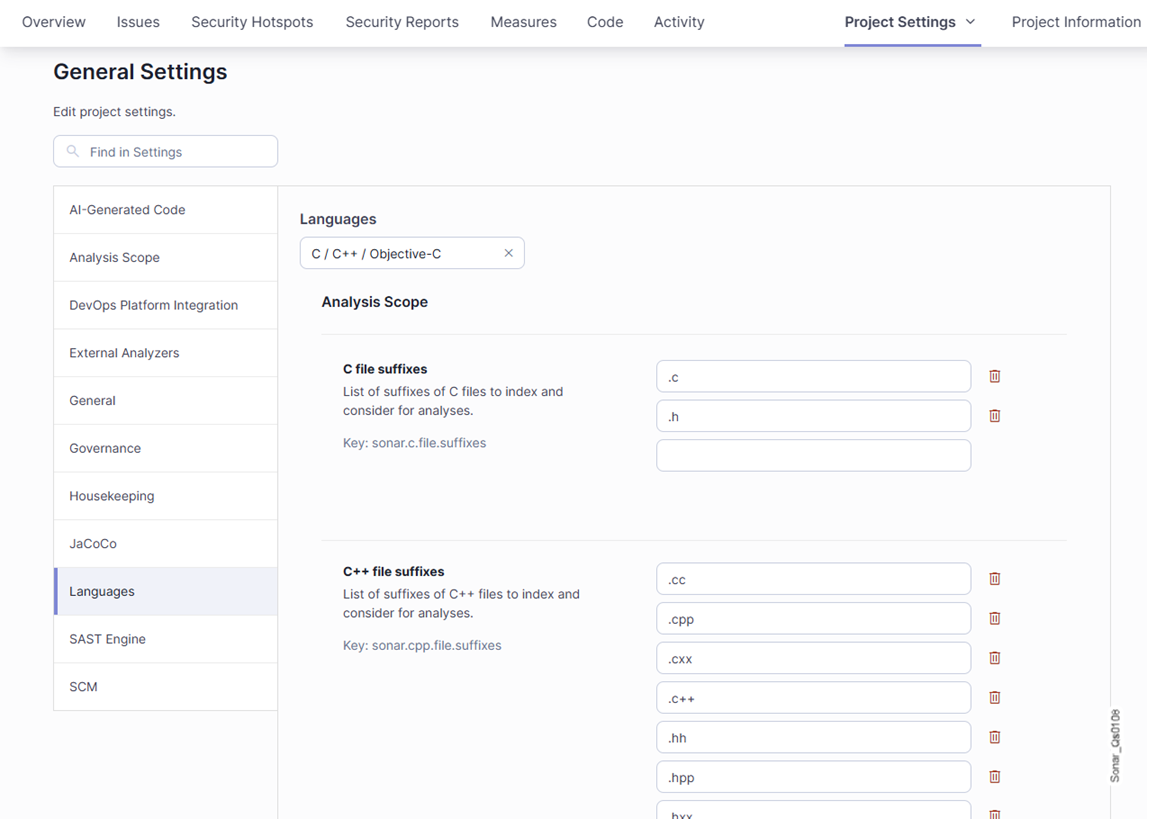Delete the .c++ suffix entry
This screenshot has height=819, width=1150.
pos(994,697)
